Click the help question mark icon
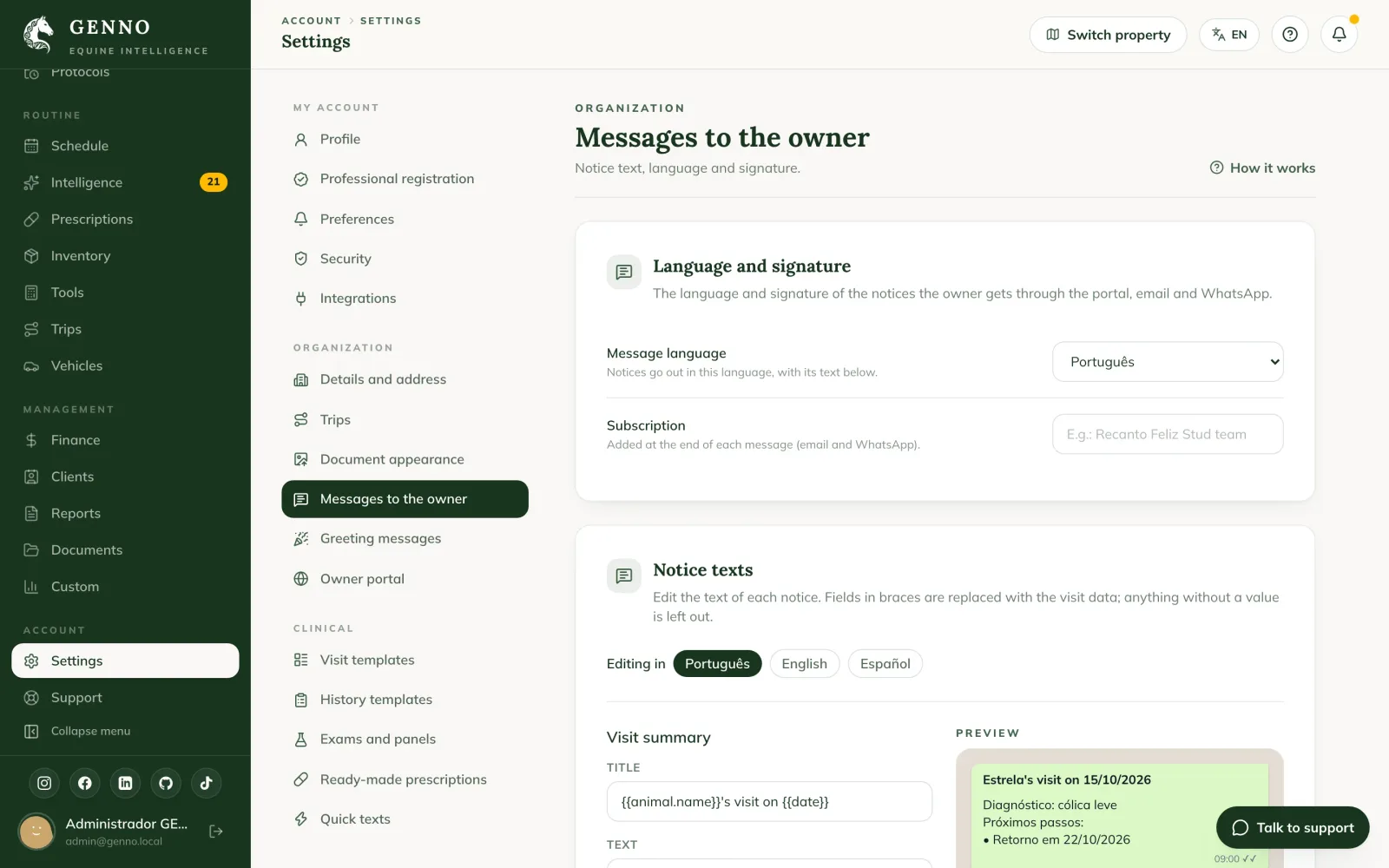Viewport: 1389px width, 868px height. [1290, 35]
